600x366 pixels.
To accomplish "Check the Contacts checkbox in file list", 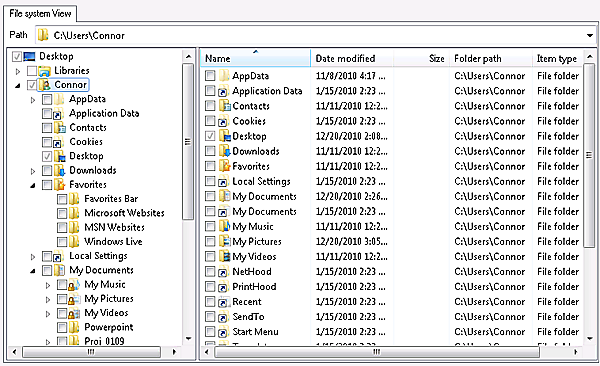I will click(x=210, y=105).
